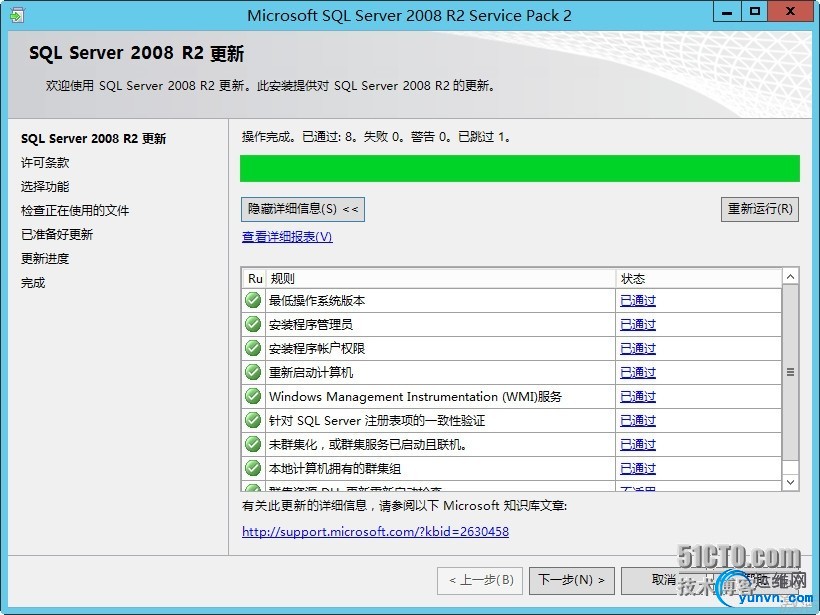Click the 未群集化，或群集服务已启动且联机 text
This screenshot has width=820, height=615.
coord(368,445)
